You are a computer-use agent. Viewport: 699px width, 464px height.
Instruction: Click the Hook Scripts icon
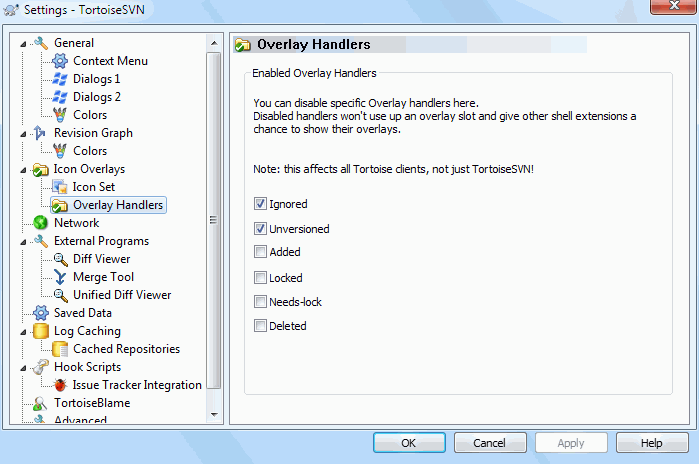41,367
